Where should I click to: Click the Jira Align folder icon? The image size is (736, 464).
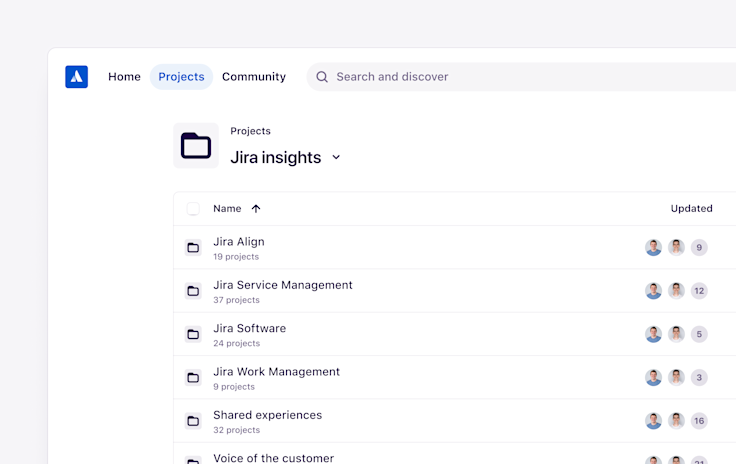point(193,248)
